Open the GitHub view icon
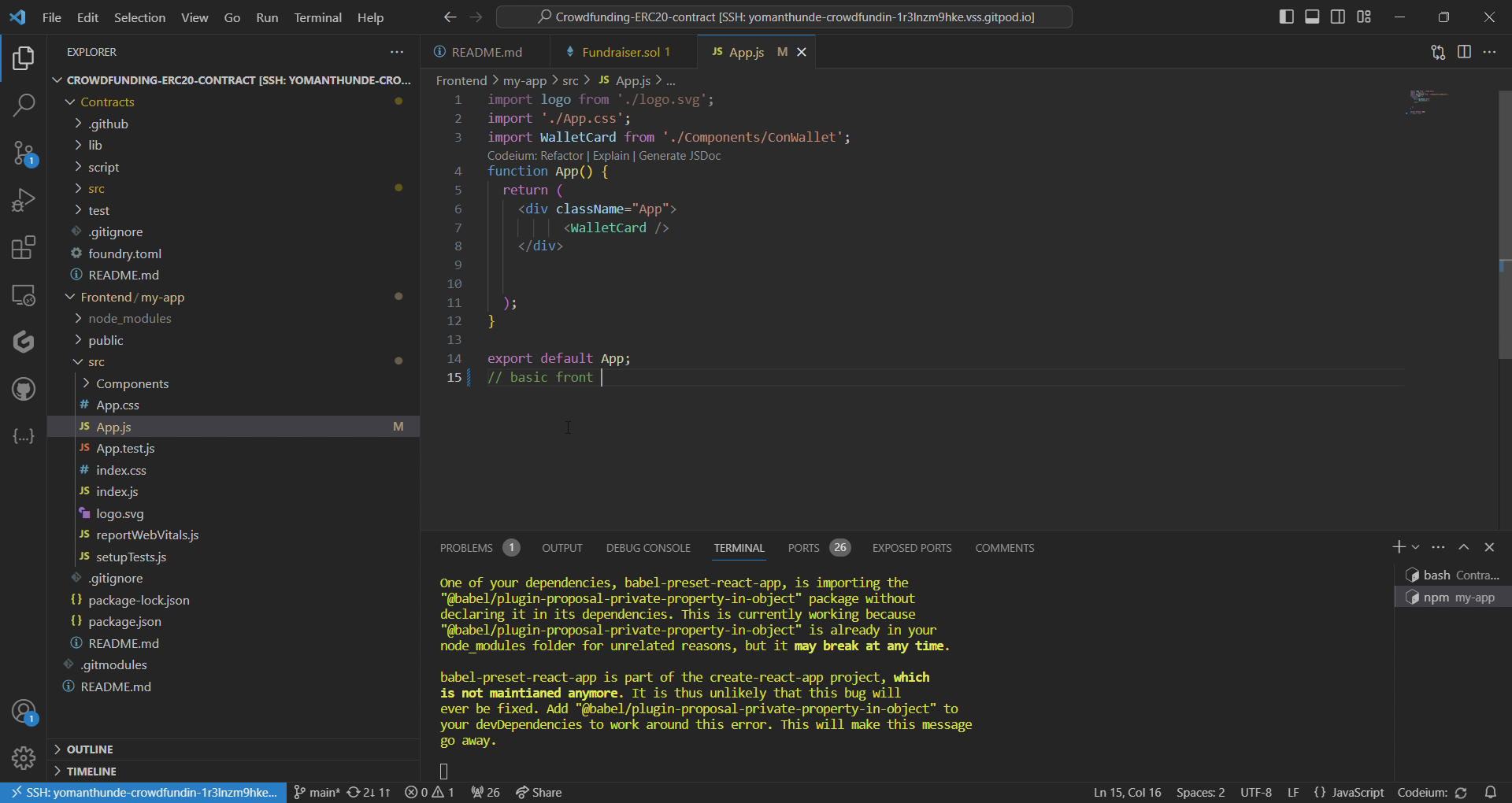The width and height of the screenshot is (1512, 803). pyautogui.click(x=24, y=389)
